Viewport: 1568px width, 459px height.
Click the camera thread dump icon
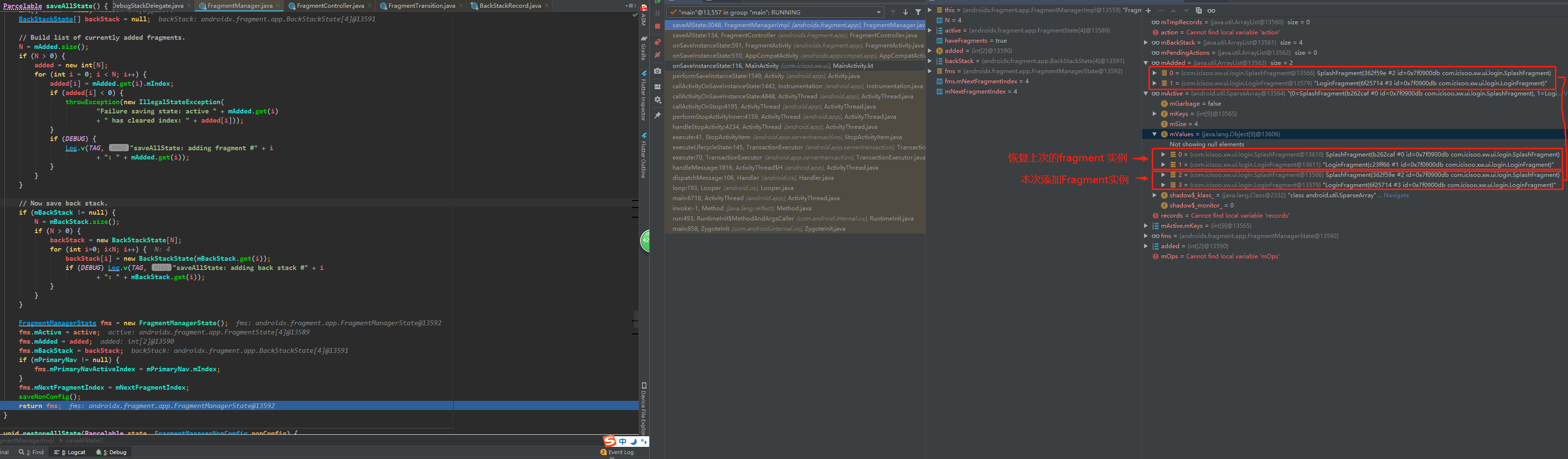(658, 71)
